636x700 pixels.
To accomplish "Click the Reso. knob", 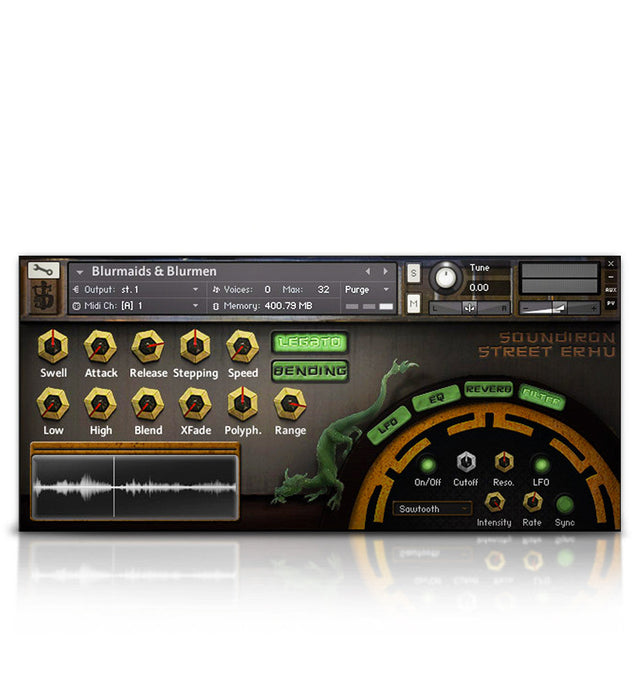I will point(503,462).
